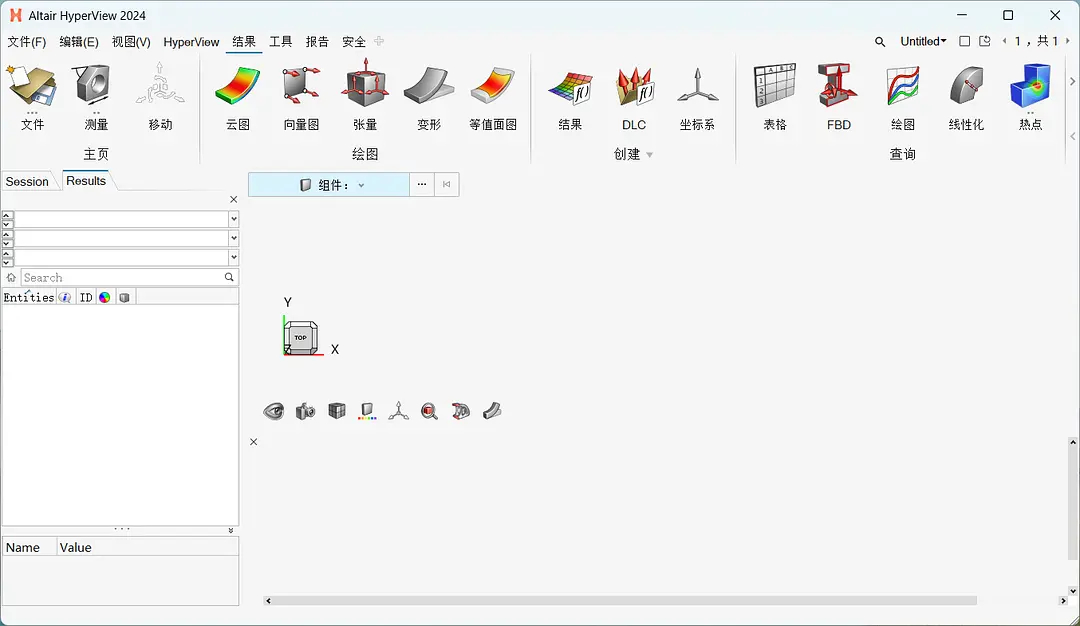Switch to the HyperView ribbon tab
This screenshot has height=626, width=1080.
coord(191,42)
